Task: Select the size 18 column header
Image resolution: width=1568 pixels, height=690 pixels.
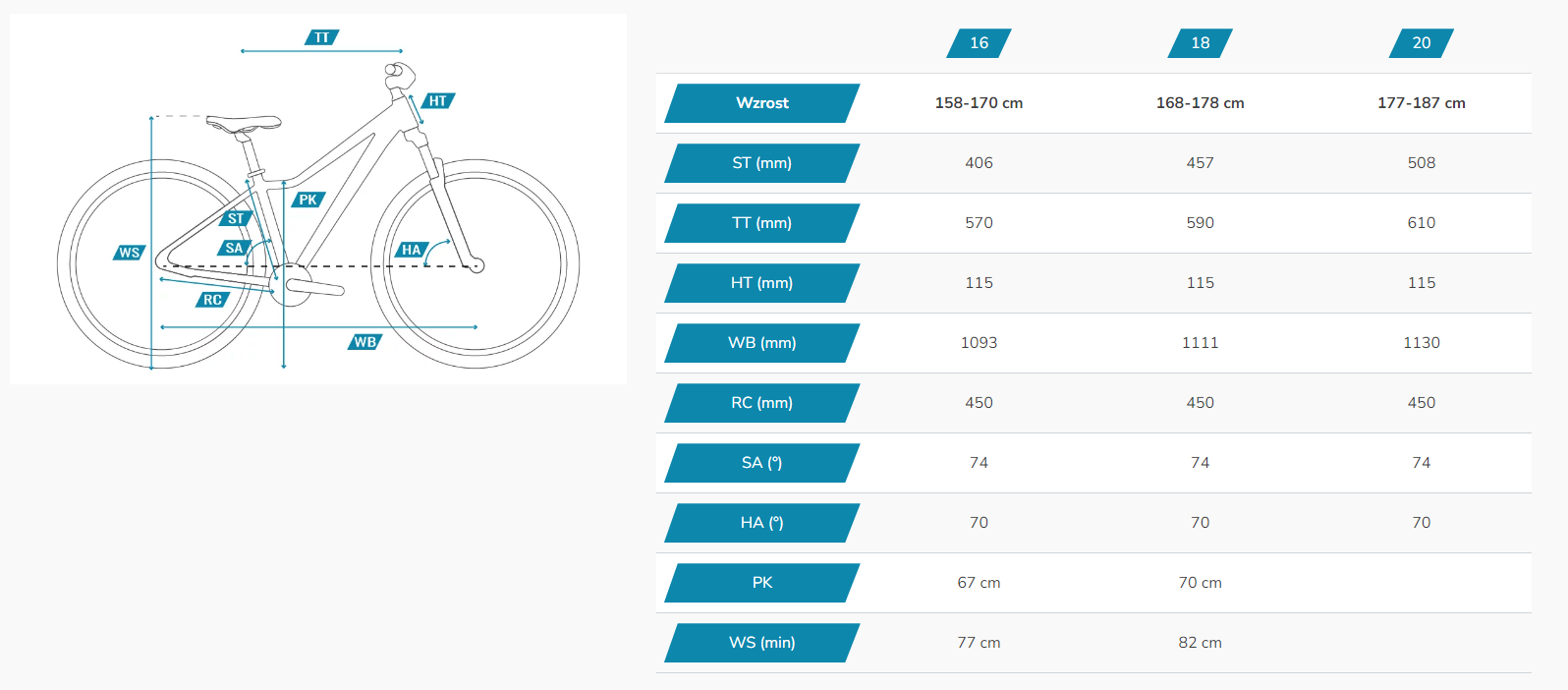Action: coord(1200,43)
